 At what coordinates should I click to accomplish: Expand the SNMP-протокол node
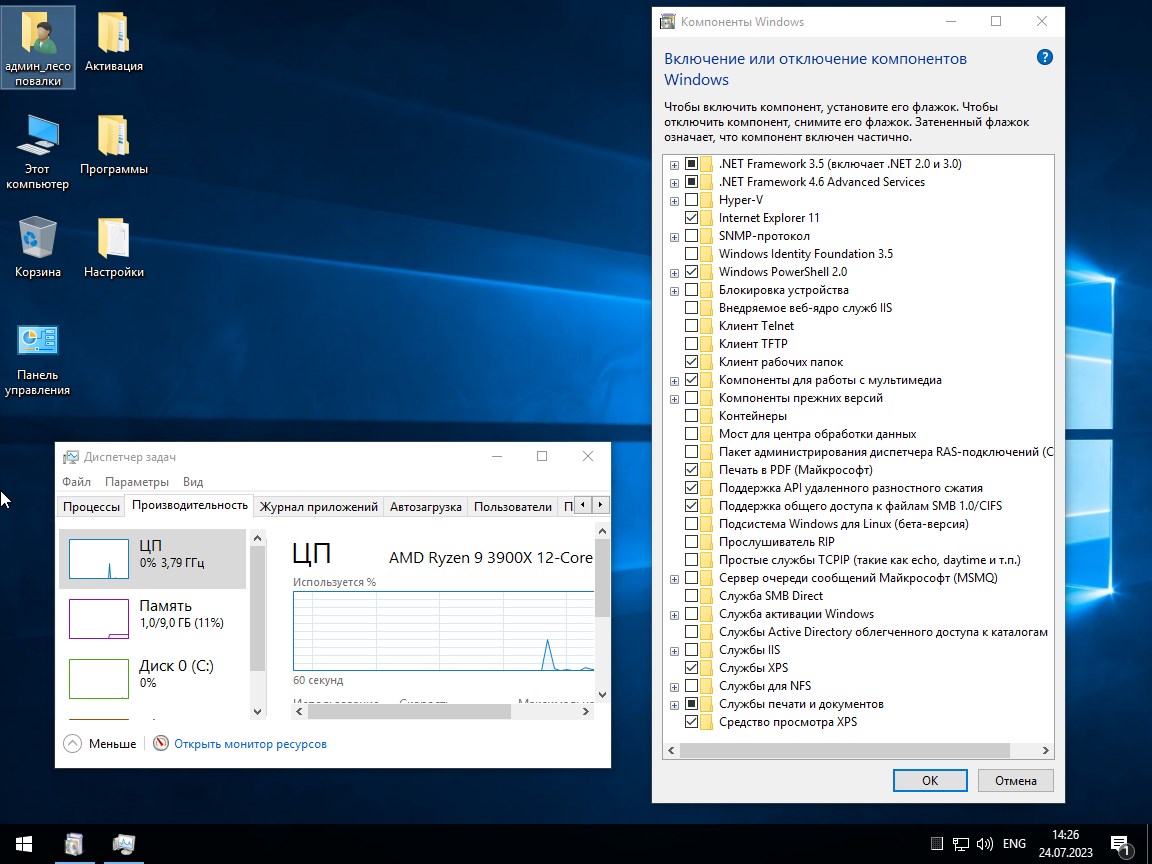coord(673,235)
